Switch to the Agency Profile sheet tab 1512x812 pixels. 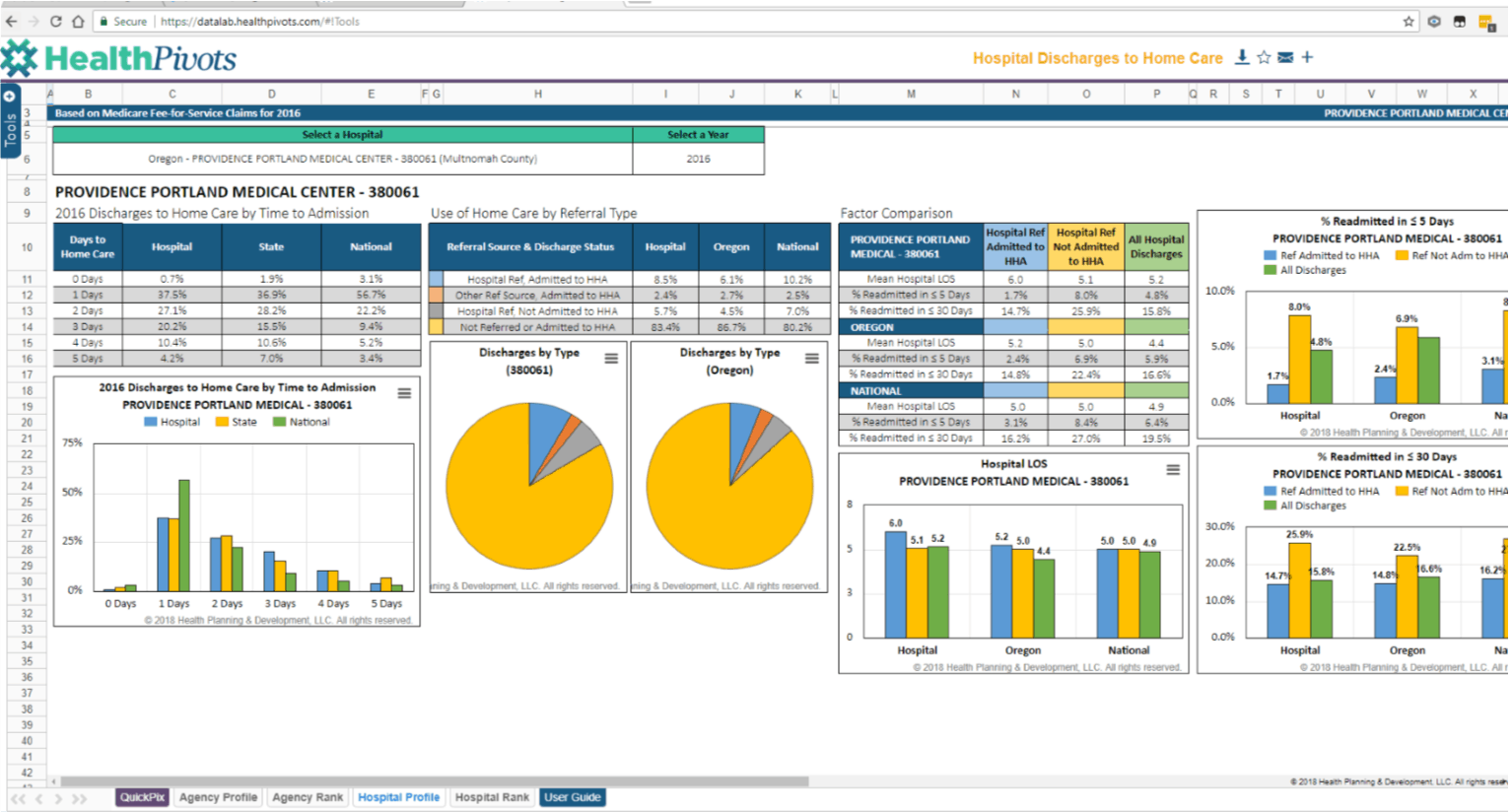coord(218,797)
